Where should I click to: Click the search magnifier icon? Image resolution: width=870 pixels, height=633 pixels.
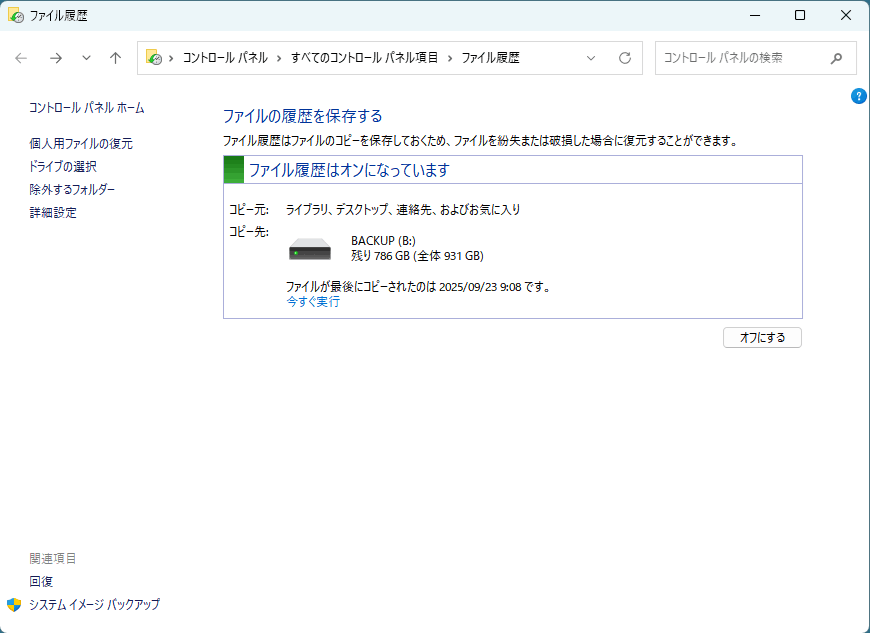(836, 58)
